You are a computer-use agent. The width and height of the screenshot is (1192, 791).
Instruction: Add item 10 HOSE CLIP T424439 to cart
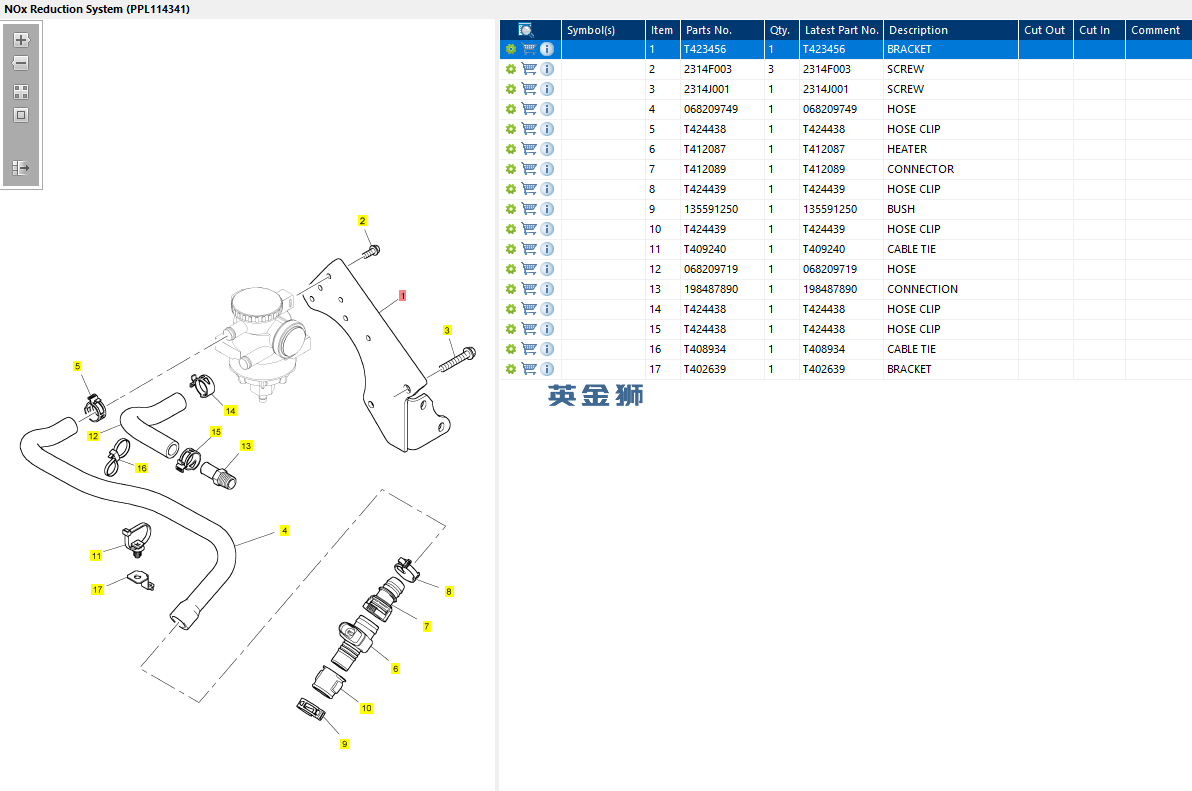[529, 229]
